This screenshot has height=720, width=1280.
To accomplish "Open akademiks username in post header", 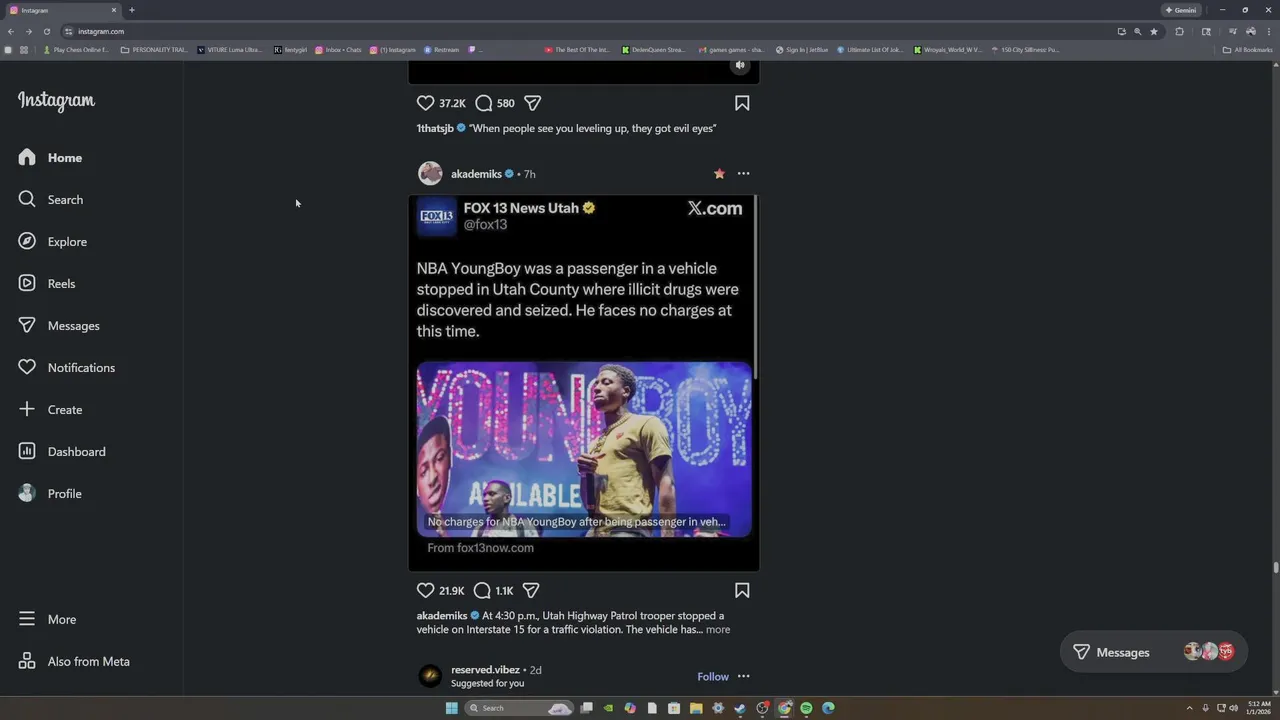I will [476, 174].
